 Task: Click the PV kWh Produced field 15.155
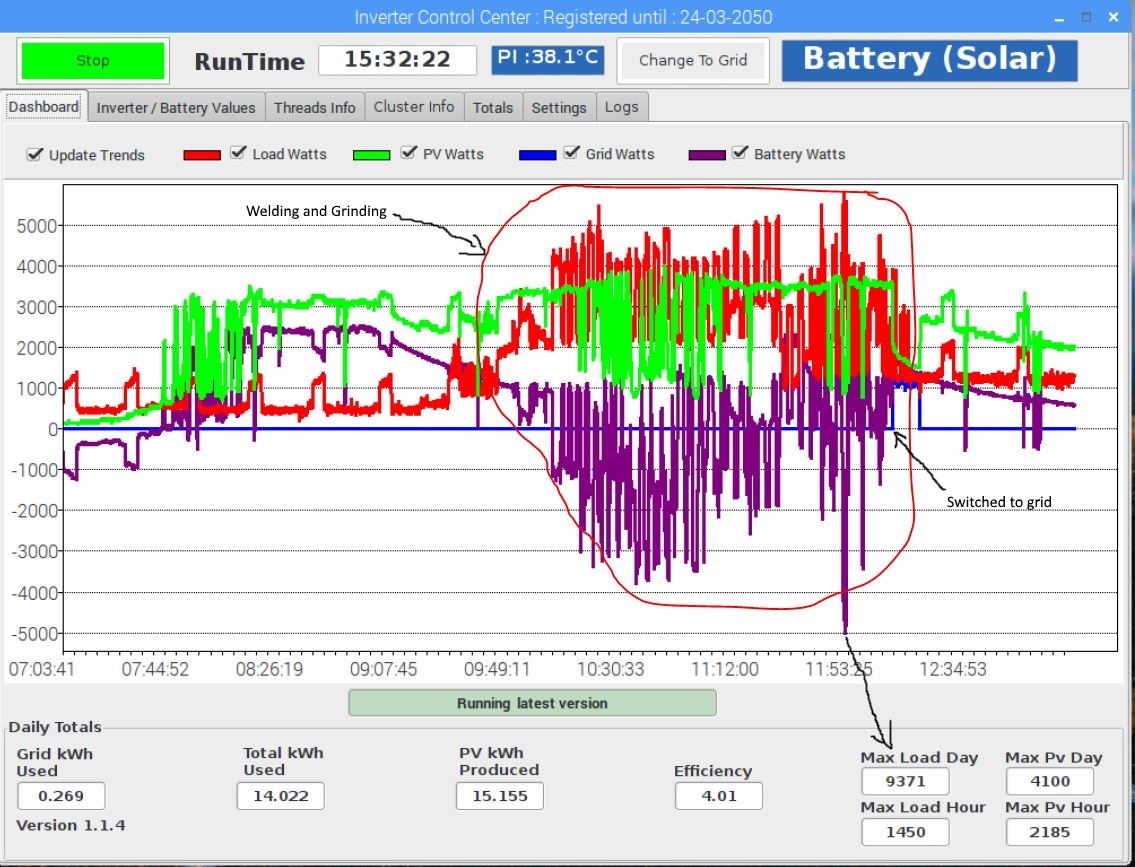[x=499, y=796]
